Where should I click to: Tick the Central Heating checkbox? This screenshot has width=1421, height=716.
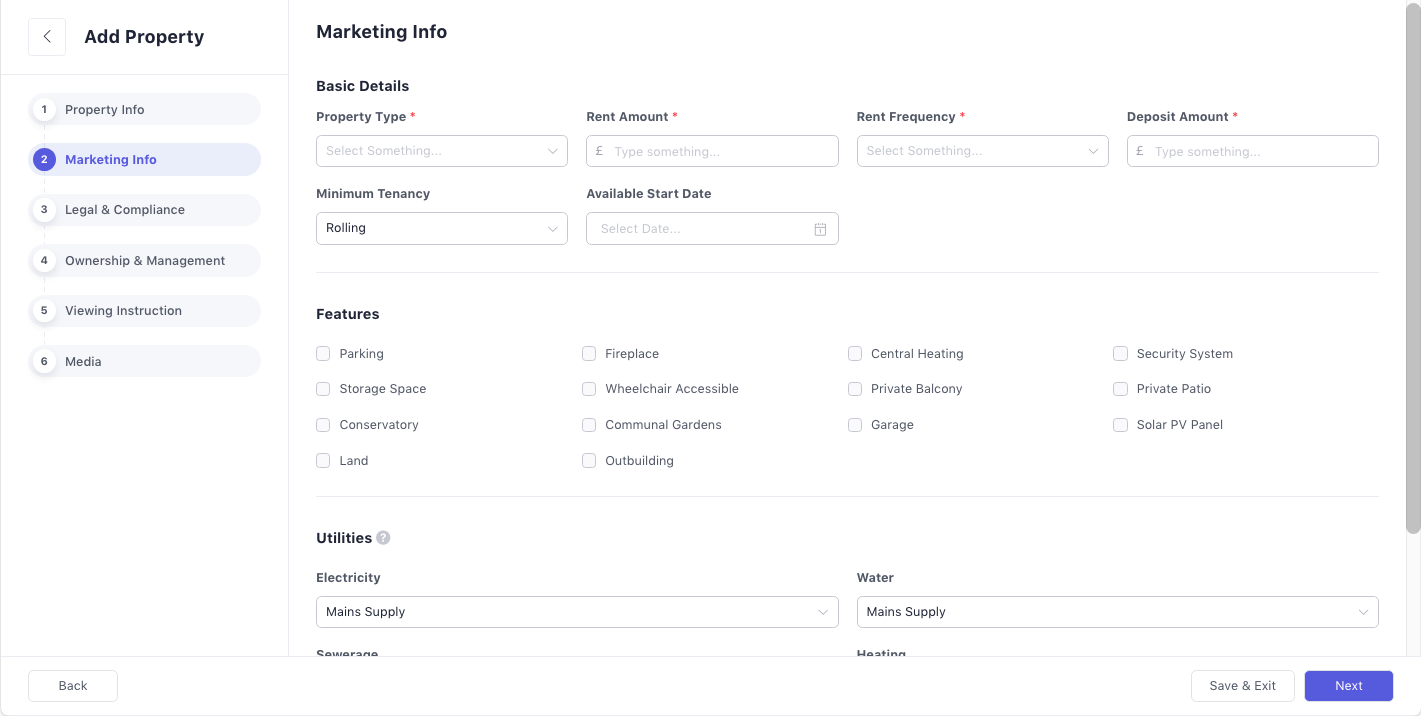(855, 354)
